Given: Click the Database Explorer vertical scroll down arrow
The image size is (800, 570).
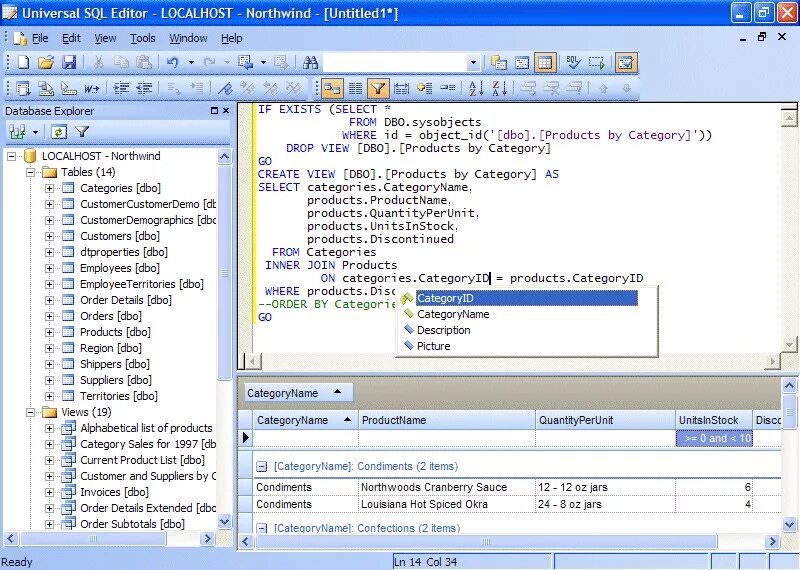Looking at the screenshot, I should tap(224, 522).
